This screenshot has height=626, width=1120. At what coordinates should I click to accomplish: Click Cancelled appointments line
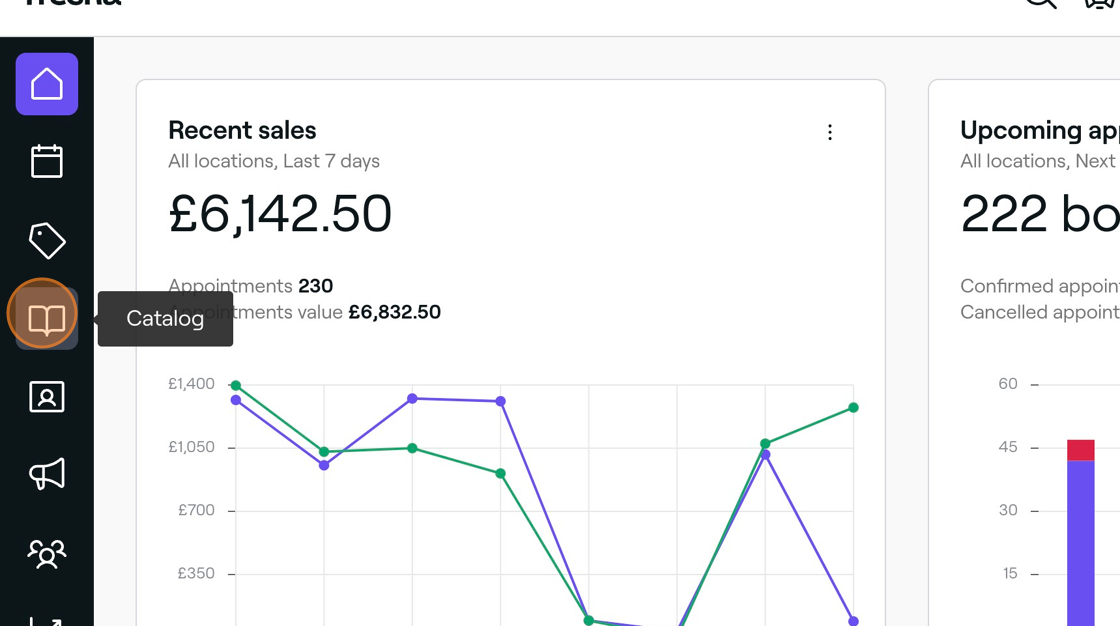point(1040,312)
